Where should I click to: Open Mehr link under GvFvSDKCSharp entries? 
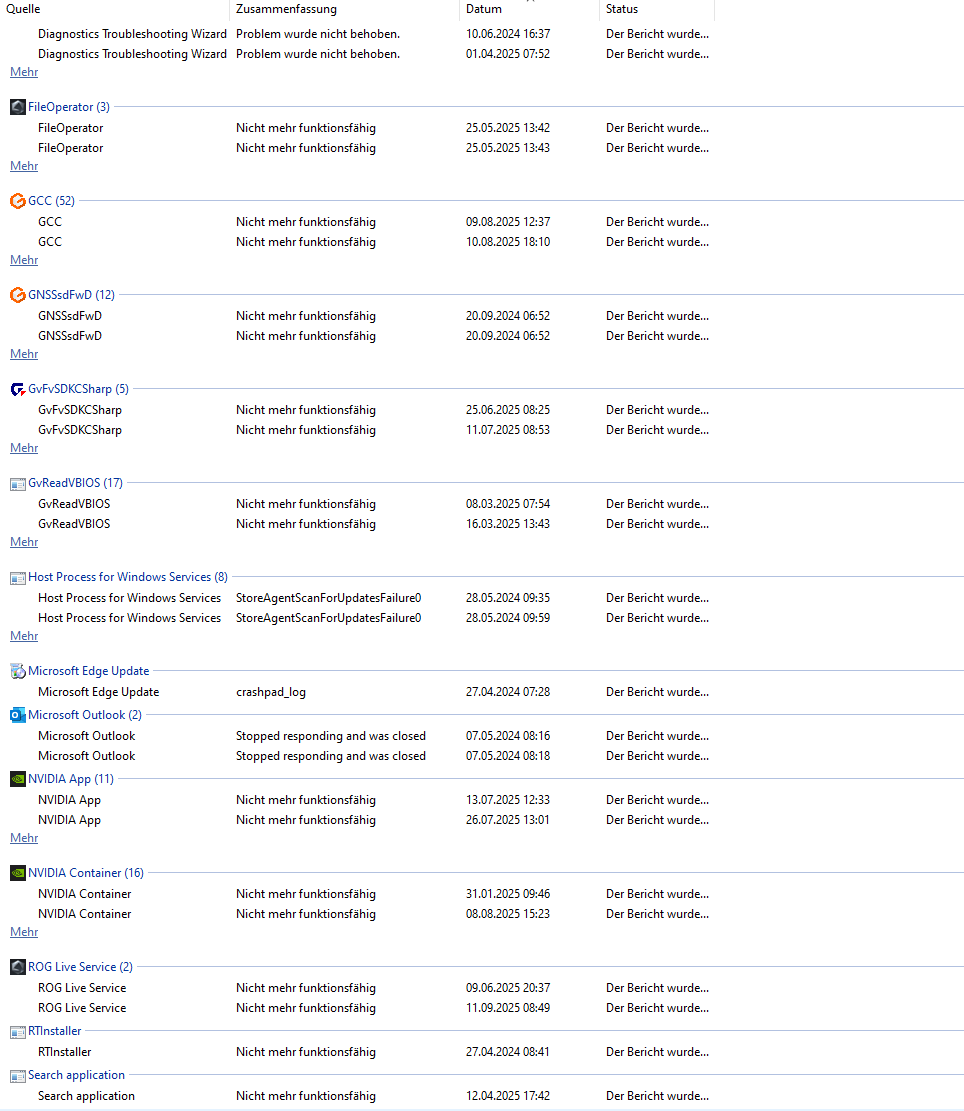[24, 449]
